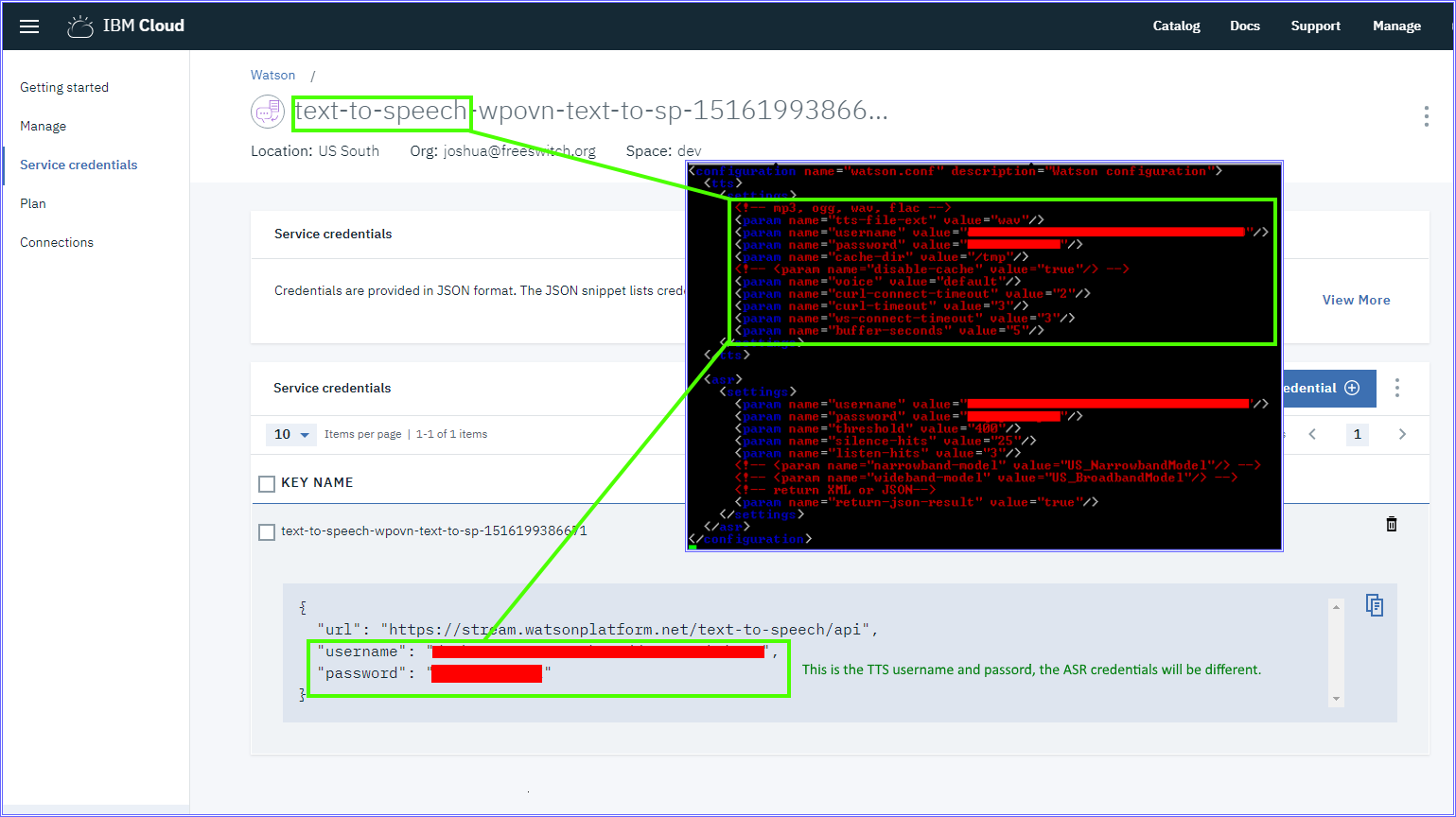Open the hamburger navigation menu
Image resolution: width=1456 pixels, height=817 pixels.
pos(29,26)
